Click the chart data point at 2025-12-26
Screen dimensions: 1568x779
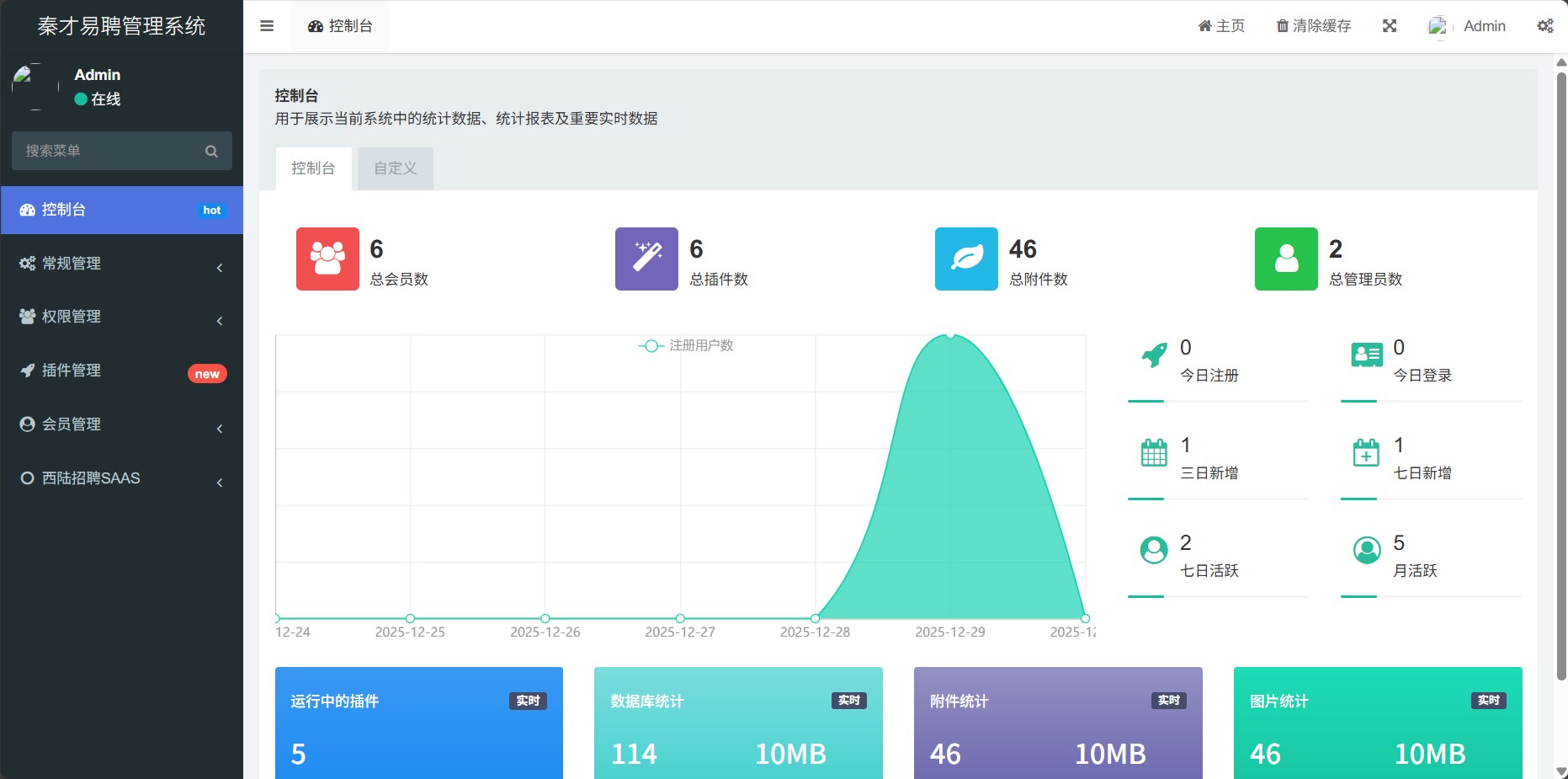pos(545,618)
